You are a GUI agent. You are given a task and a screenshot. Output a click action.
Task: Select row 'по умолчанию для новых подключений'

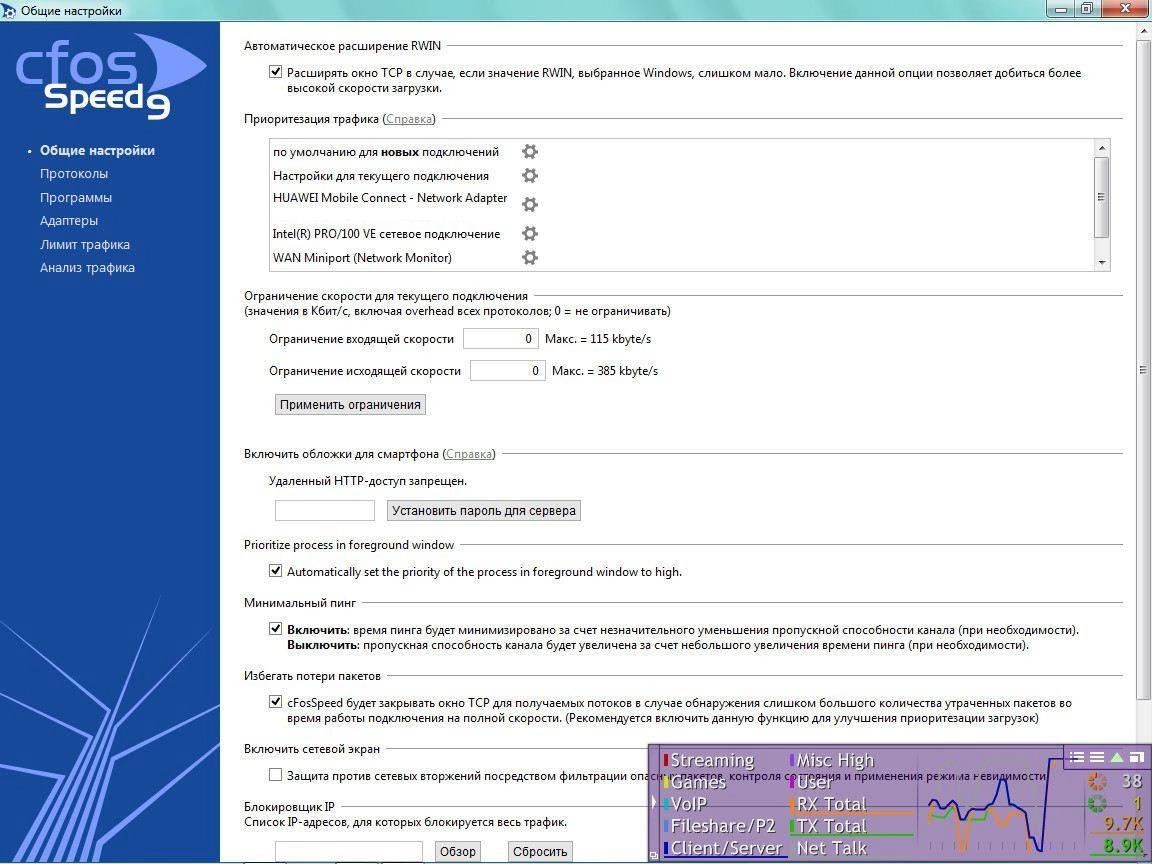tap(386, 152)
